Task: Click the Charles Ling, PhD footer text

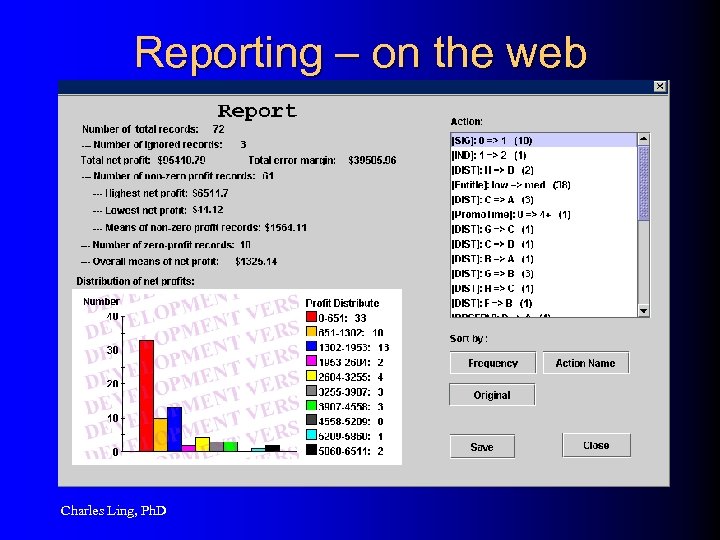Action: click(x=113, y=511)
